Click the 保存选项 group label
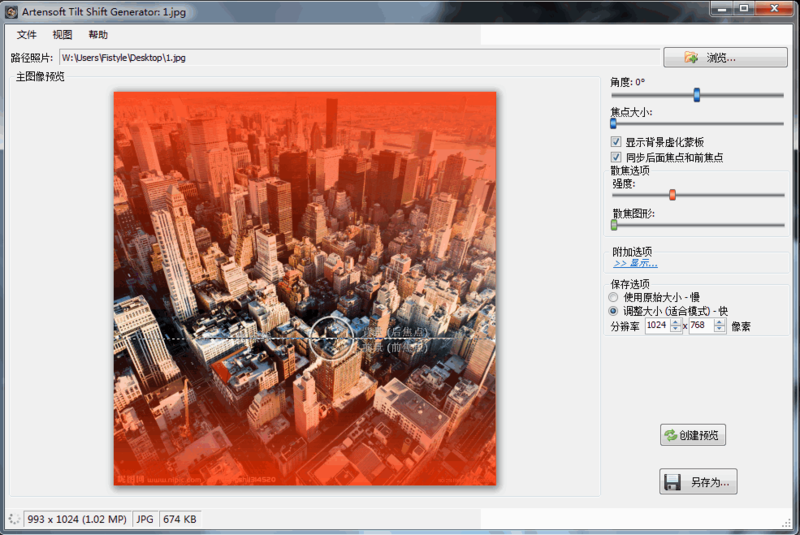The image size is (800, 535). tap(630, 284)
